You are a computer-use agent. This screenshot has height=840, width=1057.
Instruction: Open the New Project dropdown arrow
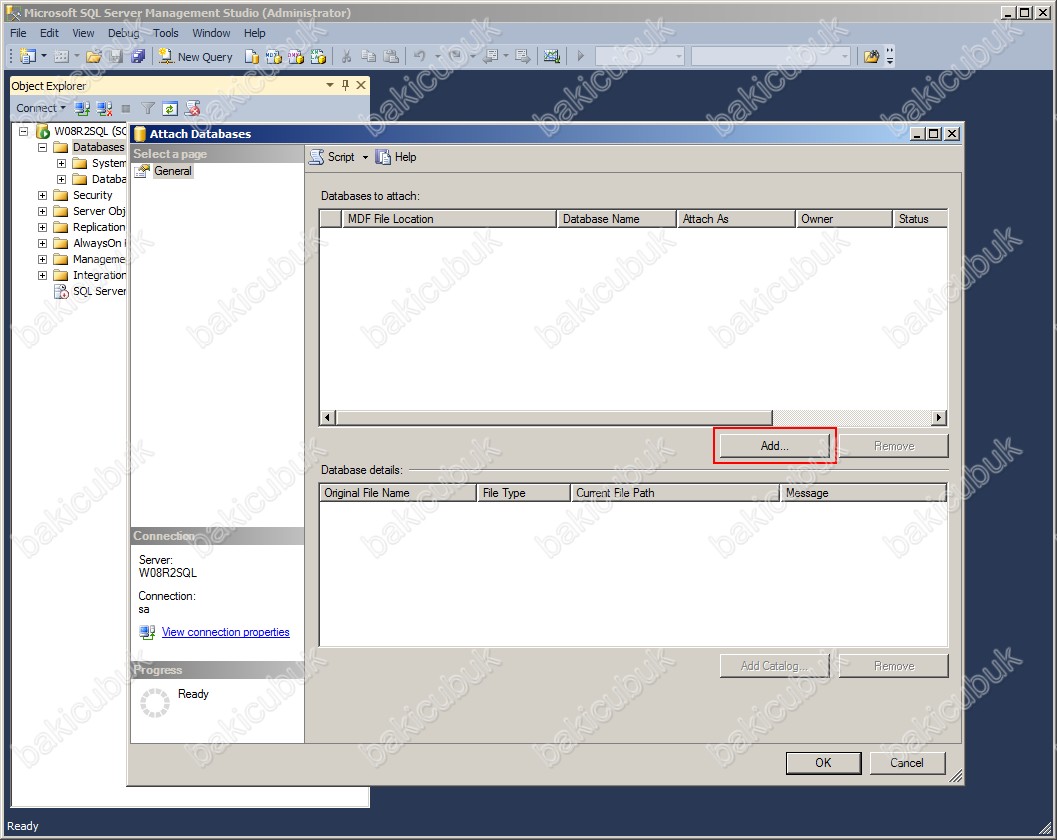(x=44, y=56)
